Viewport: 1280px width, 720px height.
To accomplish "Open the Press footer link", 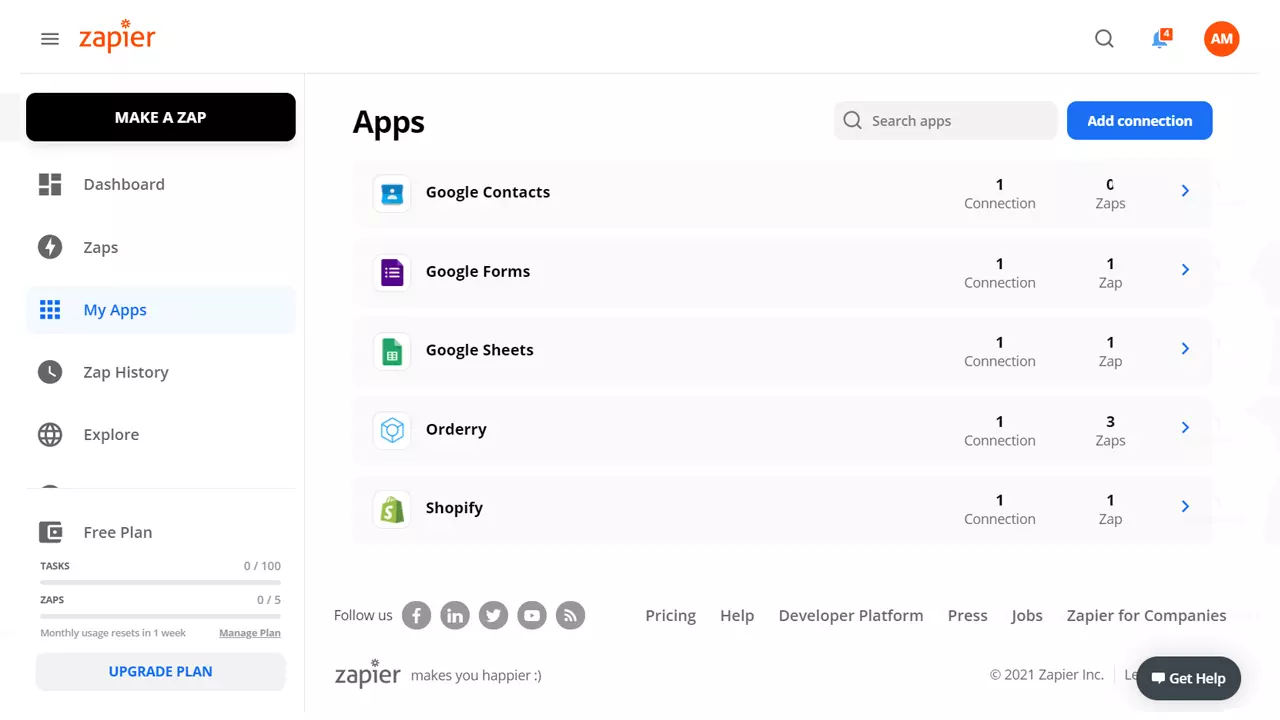I will [968, 616].
